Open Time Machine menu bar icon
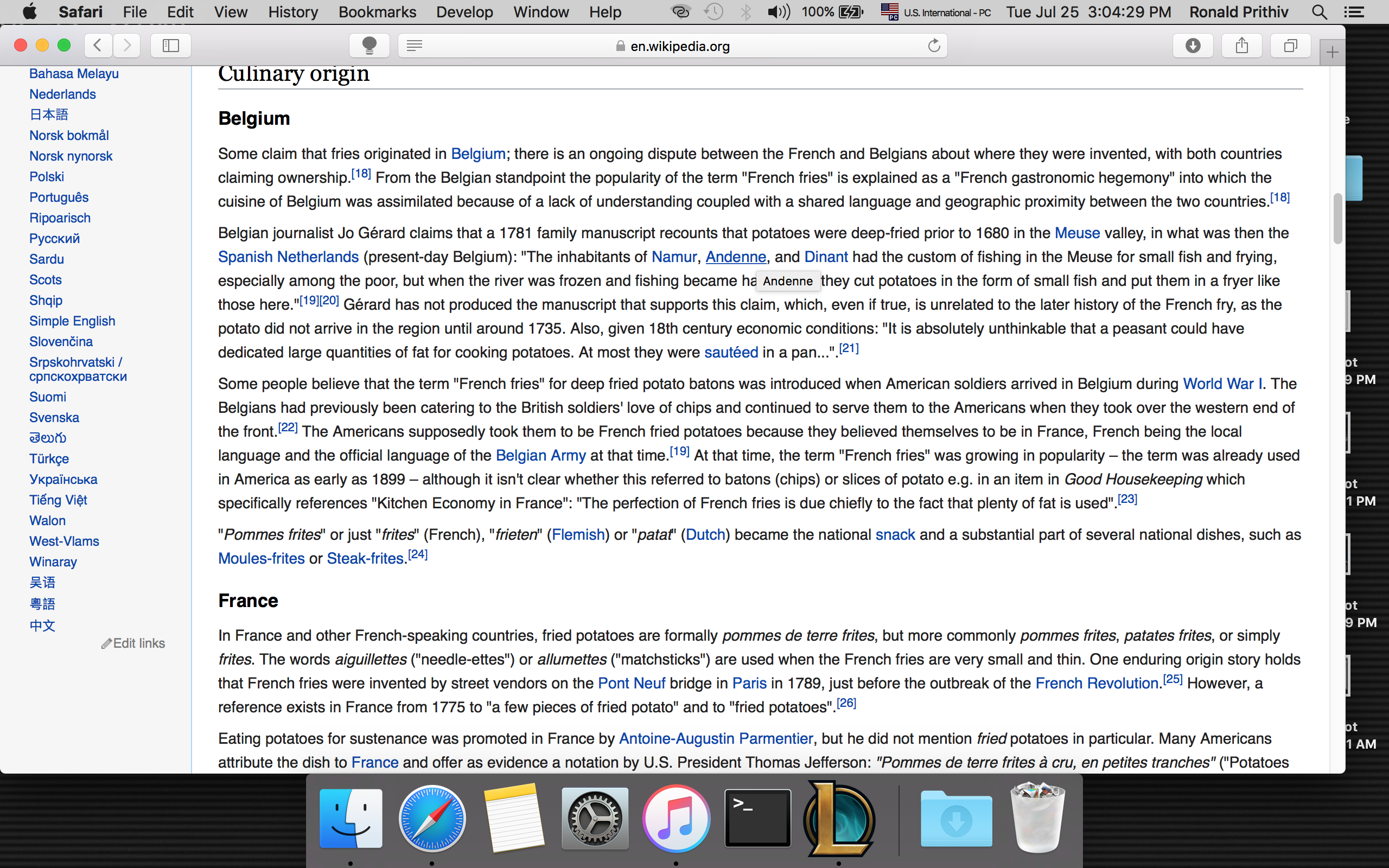The width and height of the screenshot is (1389, 868). click(x=713, y=11)
